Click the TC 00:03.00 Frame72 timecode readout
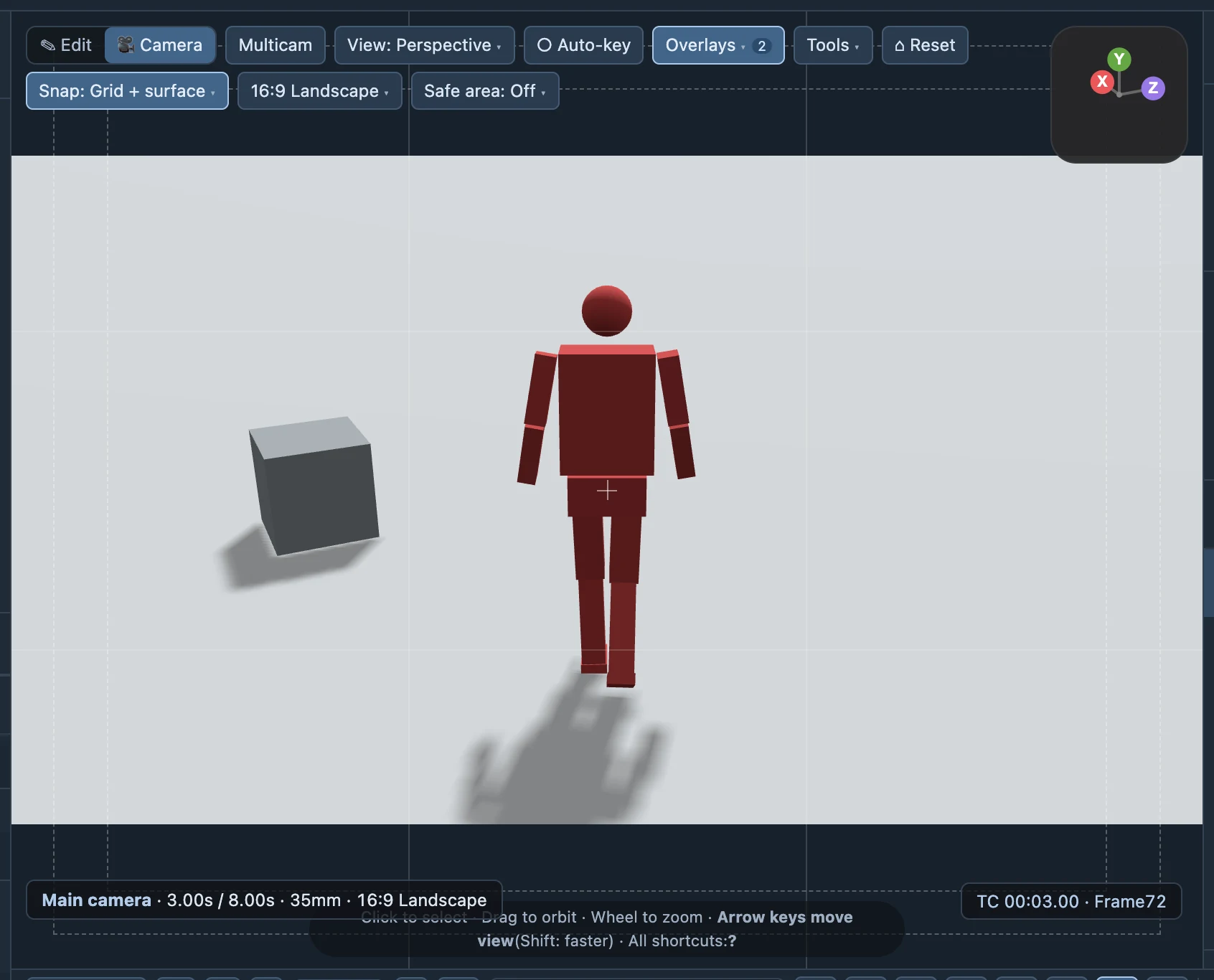The width and height of the screenshot is (1214, 980). 1071,901
